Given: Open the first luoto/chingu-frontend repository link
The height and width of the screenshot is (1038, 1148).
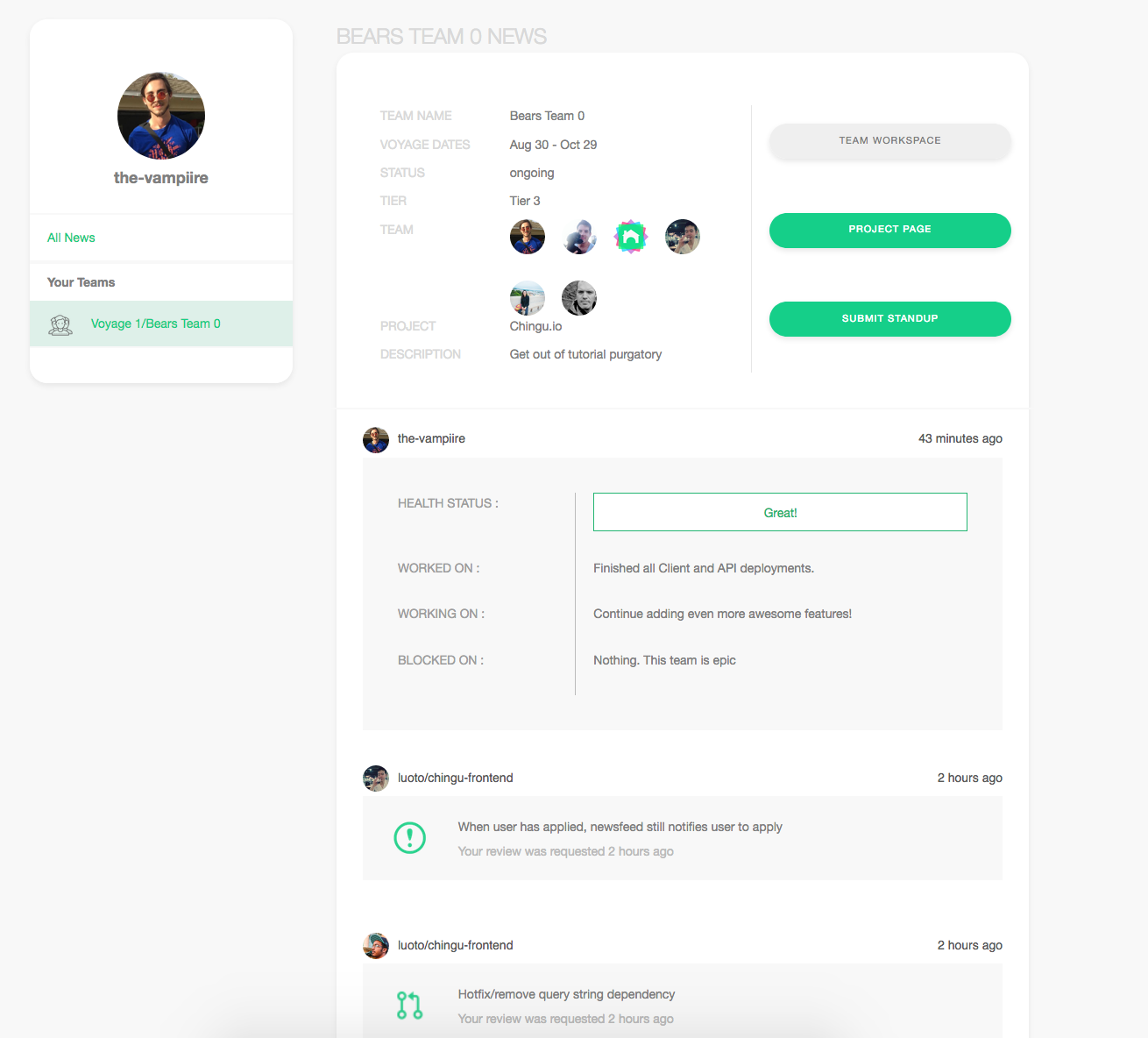Looking at the screenshot, I should (456, 778).
